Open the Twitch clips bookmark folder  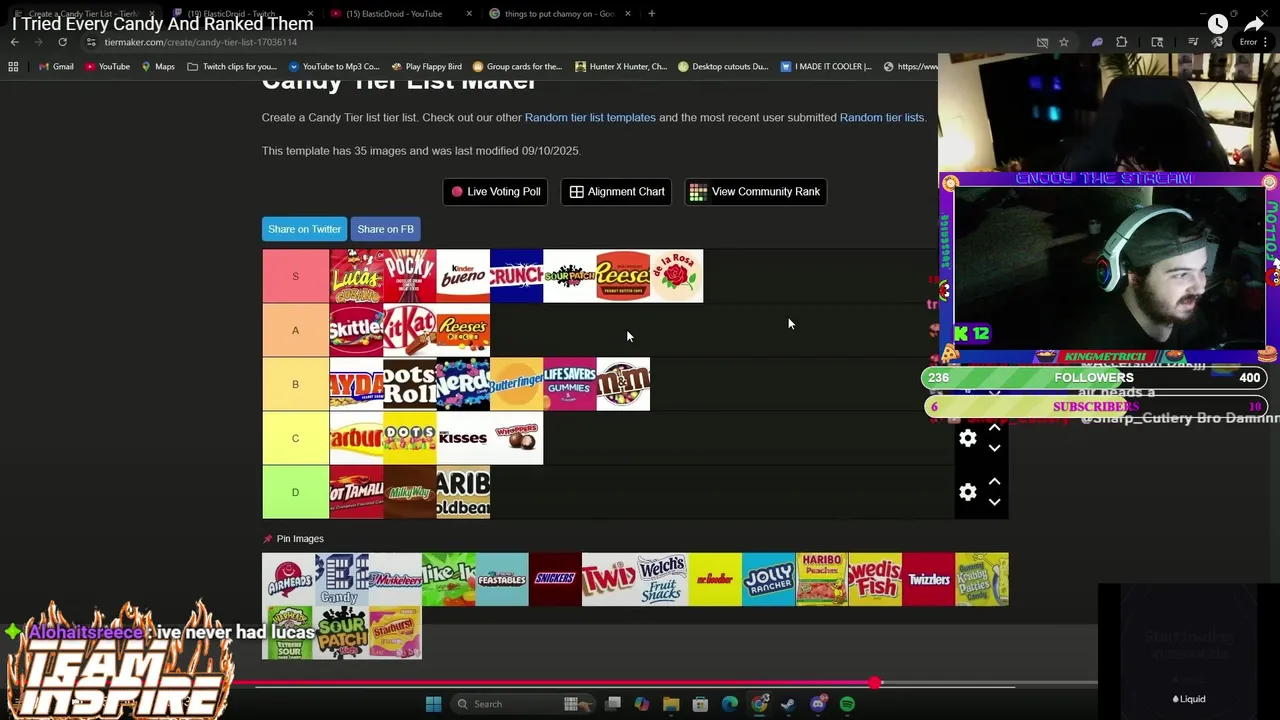pos(232,67)
